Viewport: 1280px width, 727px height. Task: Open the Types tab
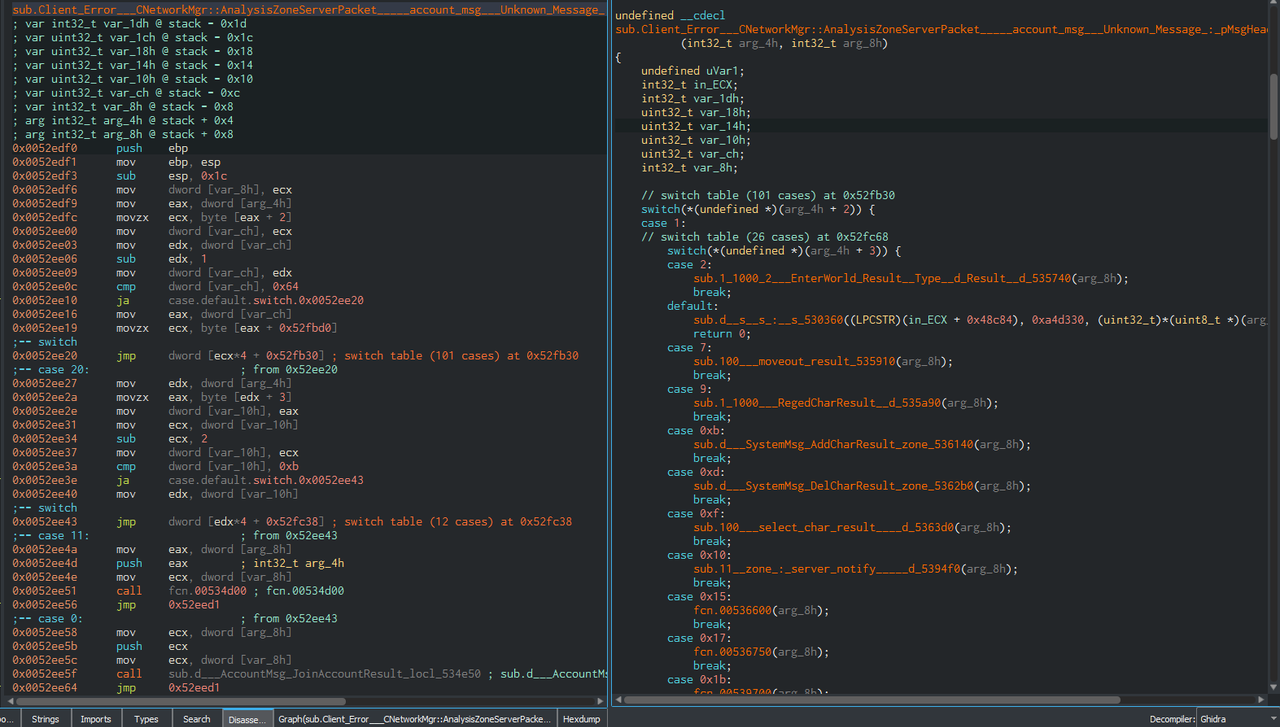click(x=146, y=718)
